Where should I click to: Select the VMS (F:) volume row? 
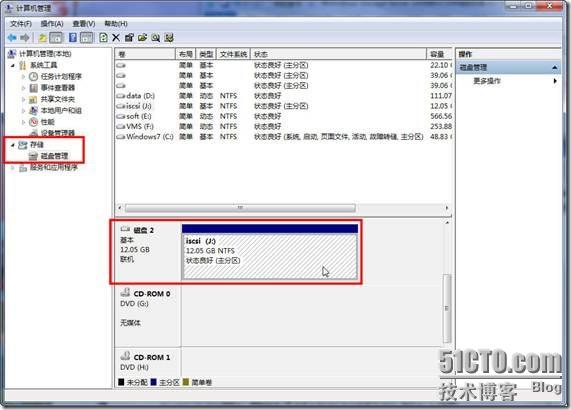[284, 126]
